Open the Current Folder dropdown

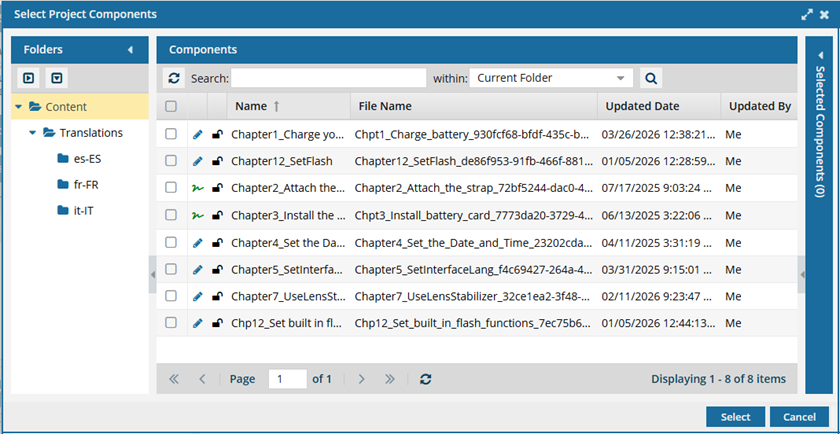551,78
